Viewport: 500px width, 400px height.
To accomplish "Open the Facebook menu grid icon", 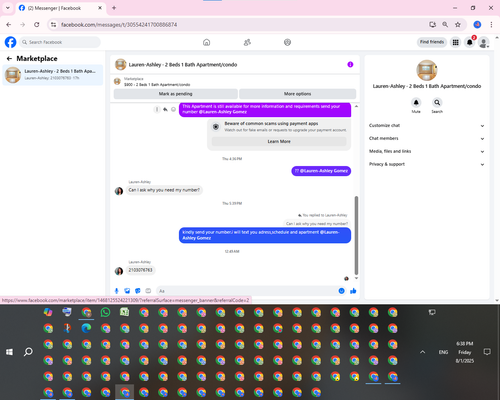I will click(455, 42).
